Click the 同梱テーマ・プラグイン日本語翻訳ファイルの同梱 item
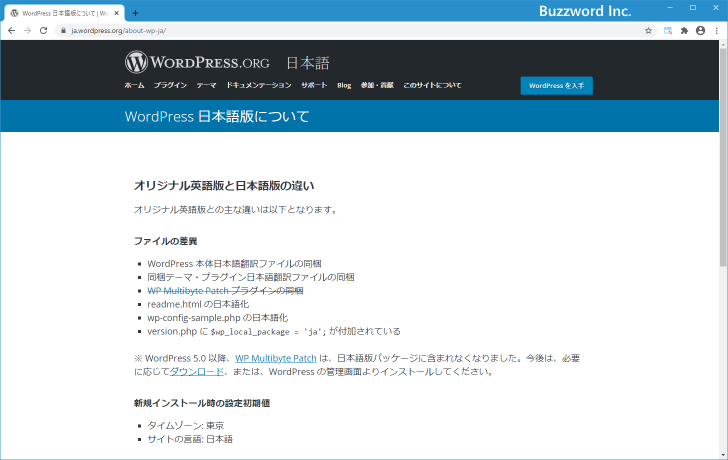 pyautogui.click(x=251, y=277)
